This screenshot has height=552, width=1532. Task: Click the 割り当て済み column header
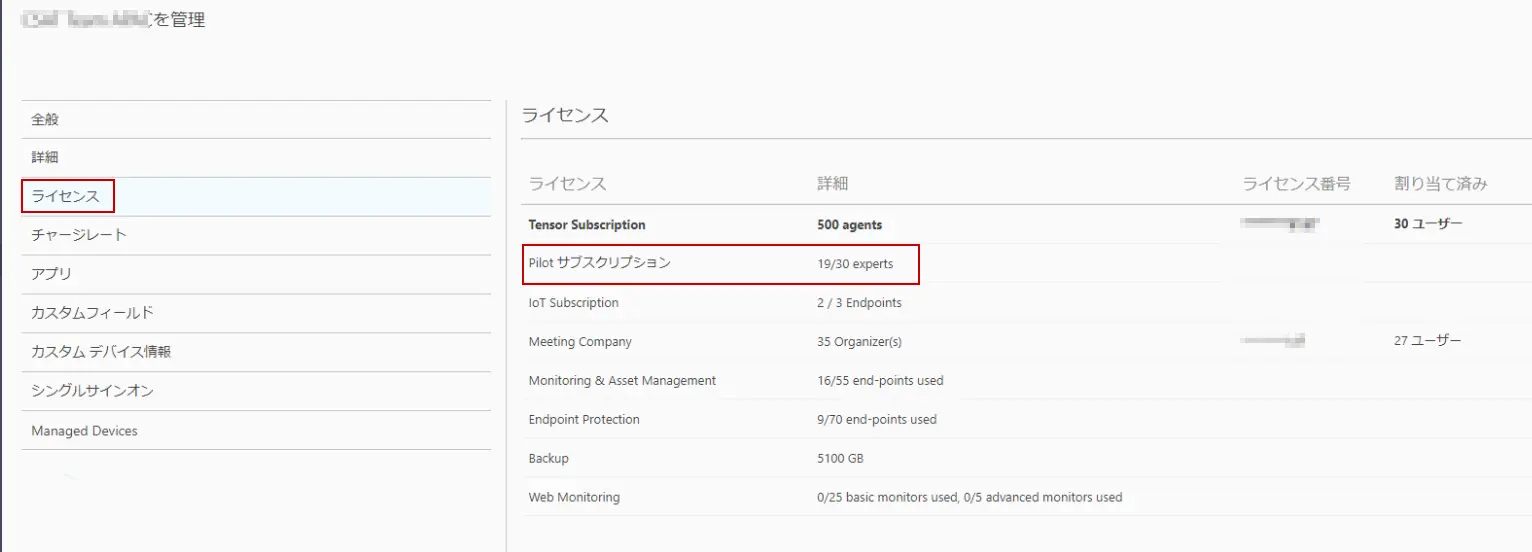pyautogui.click(x=1440, y=184)
